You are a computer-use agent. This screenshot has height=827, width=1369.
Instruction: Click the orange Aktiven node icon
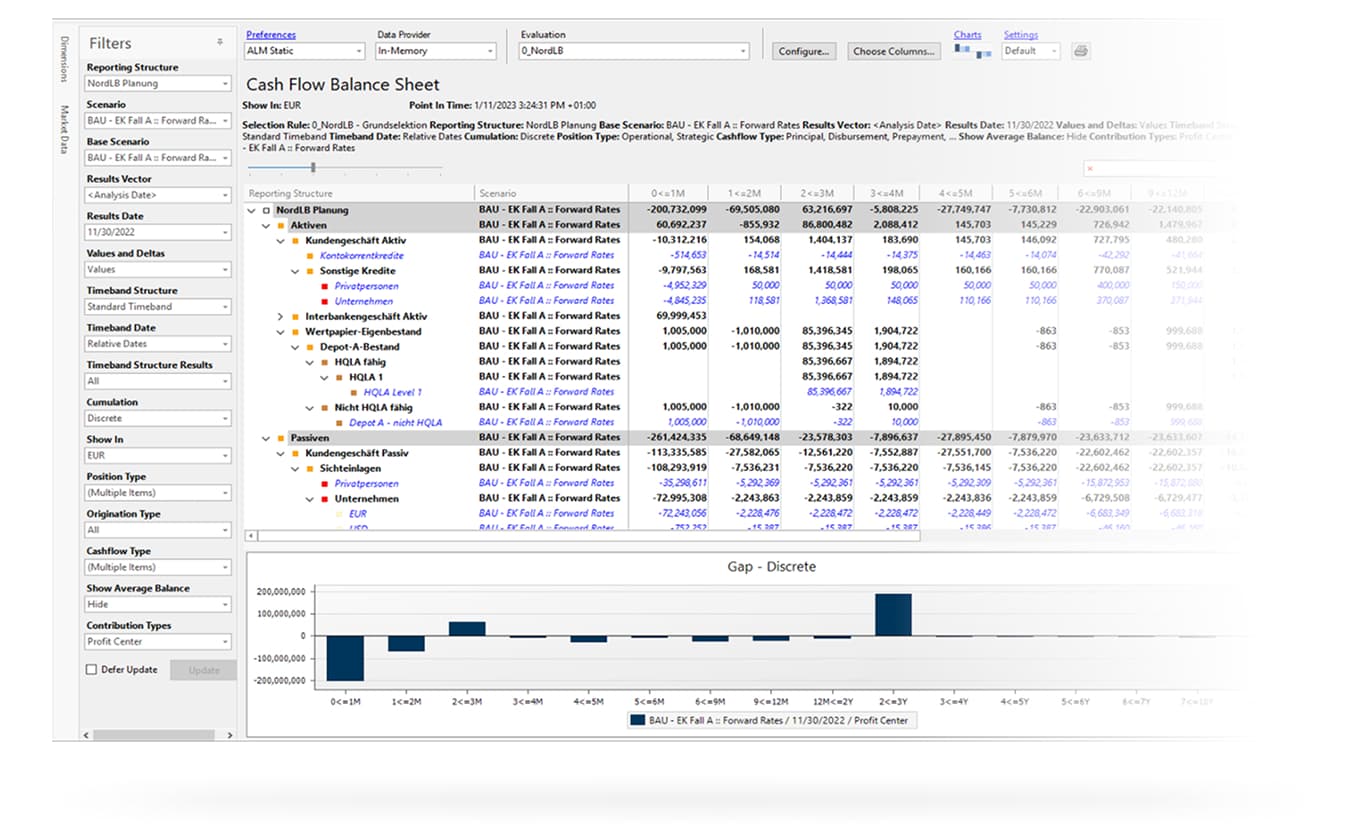coord(281,226)
